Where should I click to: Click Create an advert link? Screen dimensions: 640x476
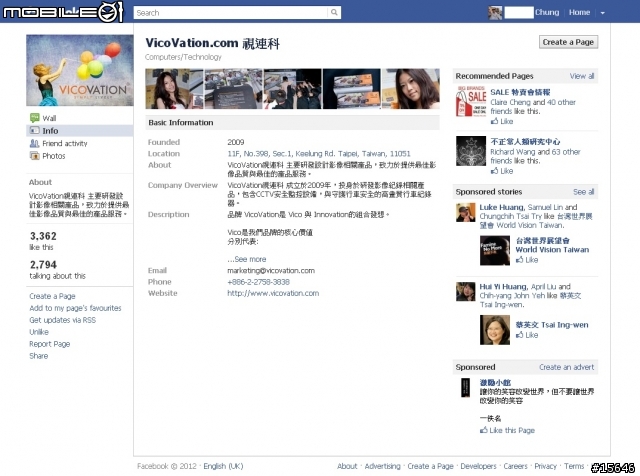567,367
